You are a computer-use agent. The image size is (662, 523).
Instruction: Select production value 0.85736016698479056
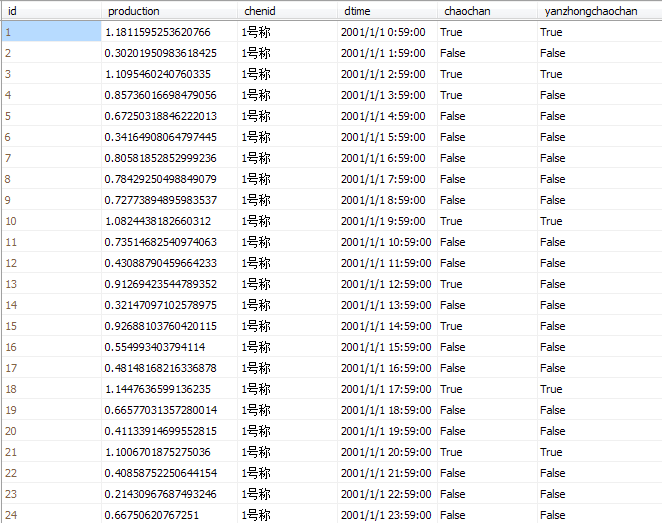coord(160,95)
